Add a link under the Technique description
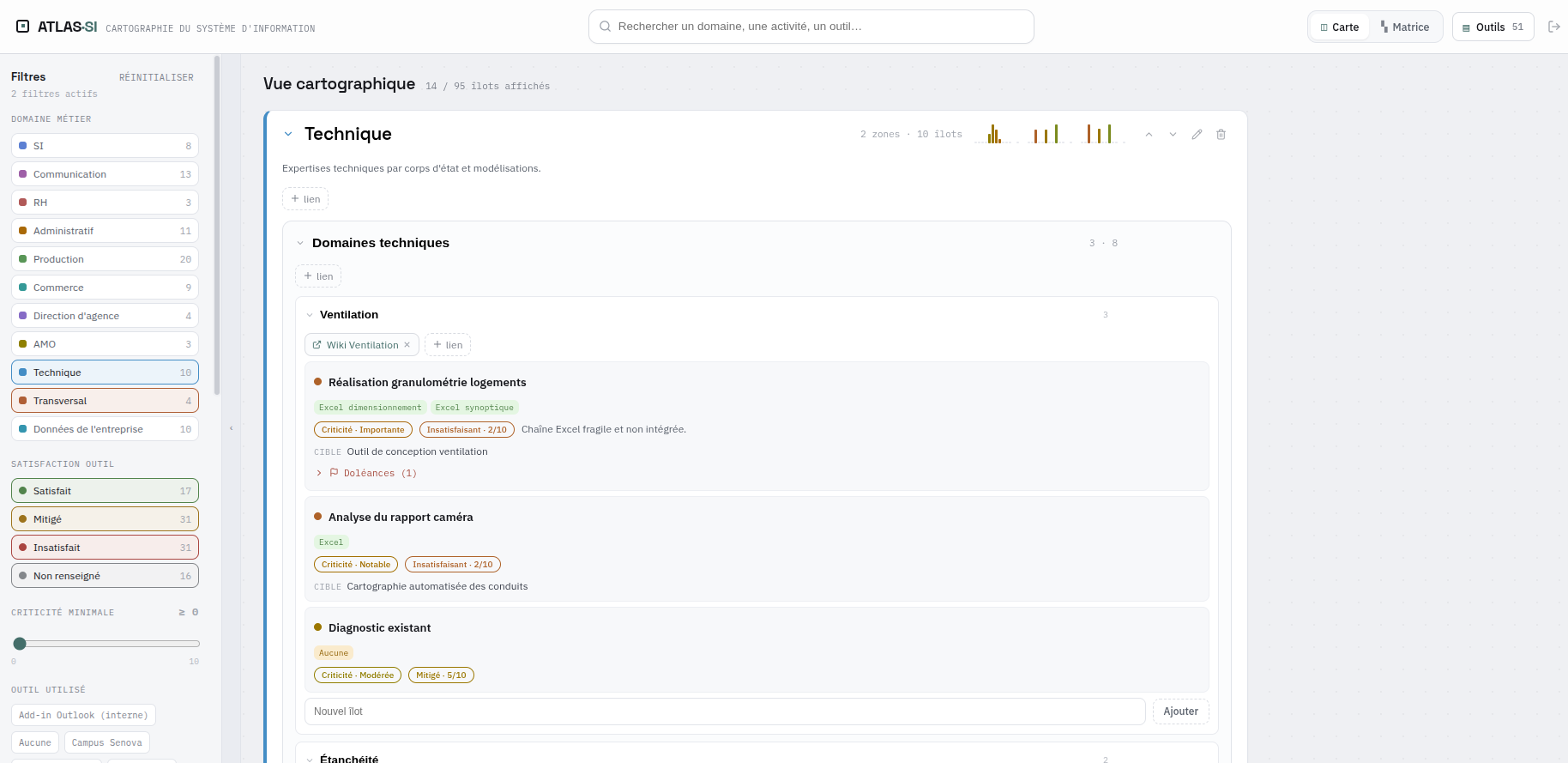 tap(305, 199)
